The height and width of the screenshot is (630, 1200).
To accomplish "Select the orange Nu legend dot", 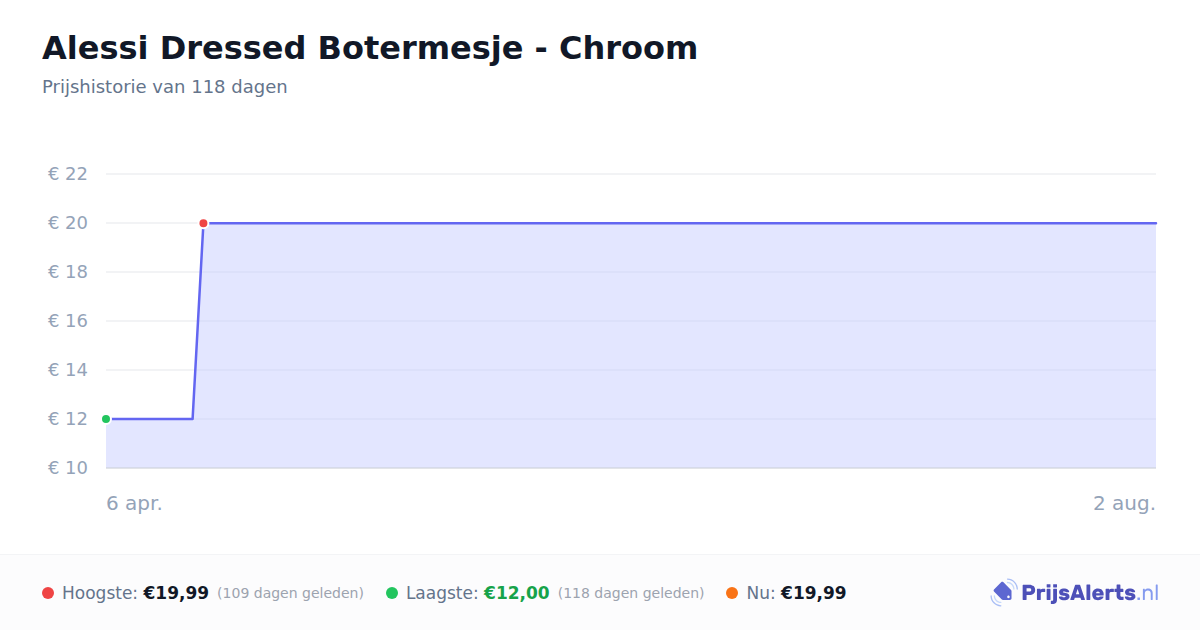I will tap(732, 593).
